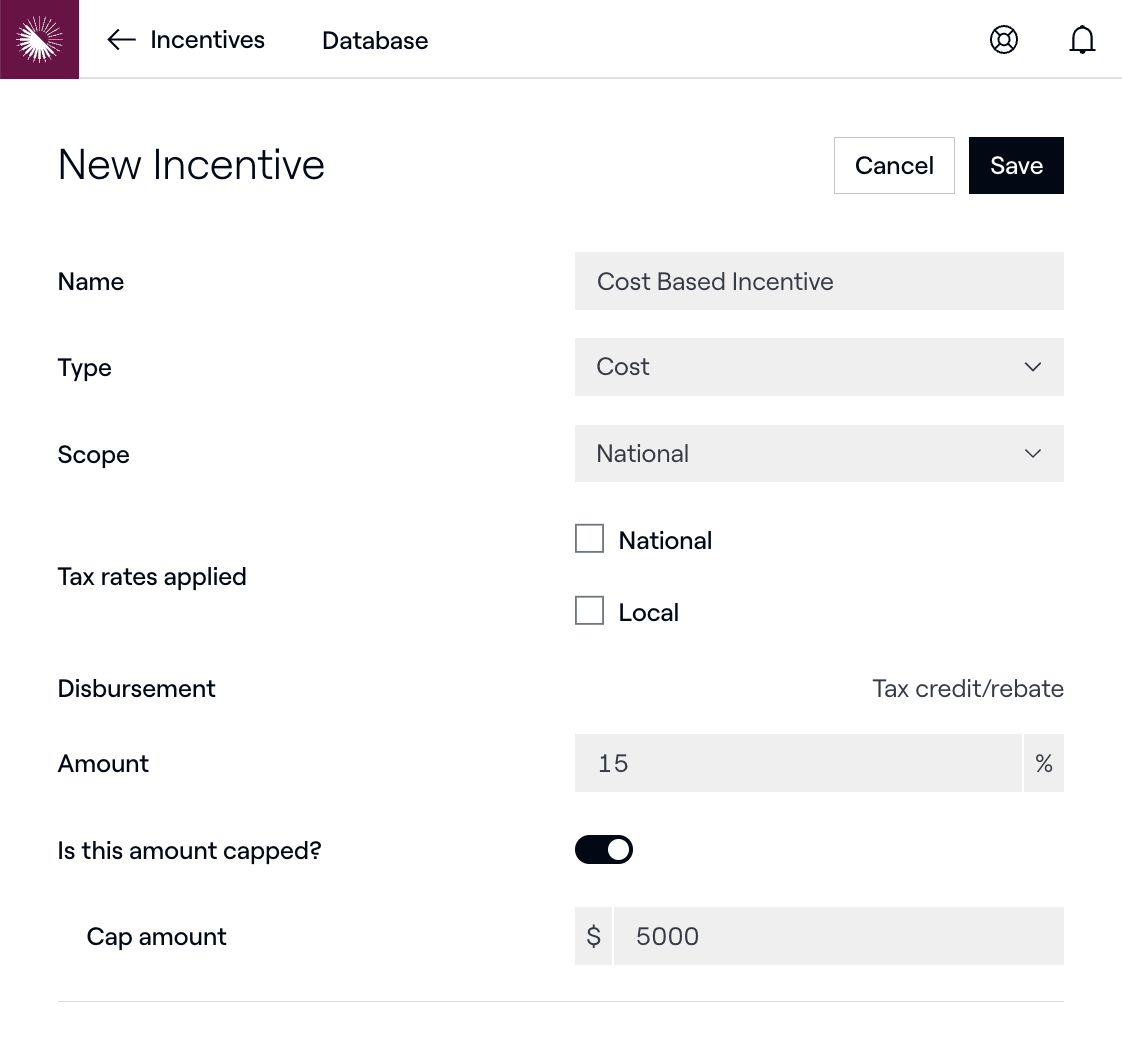Click the Cap amount input field
Screen dimensions: 1122x1040
pyautogui.click(x=838, y=937)
